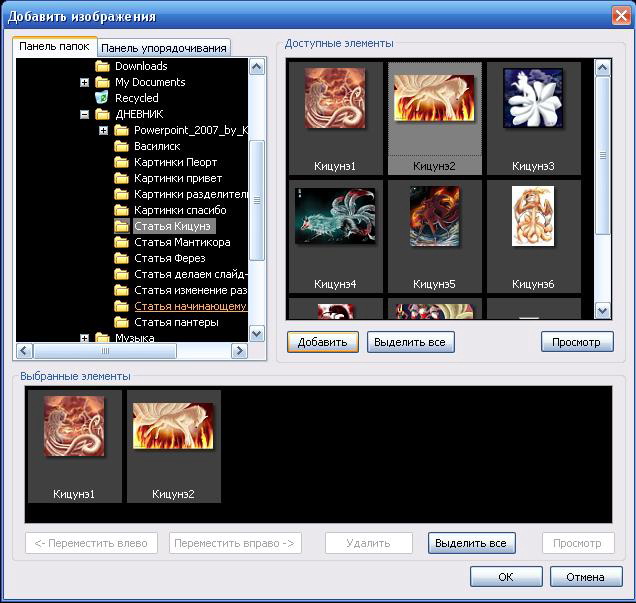Close the Добавить изображения dialog
Image resolution: width=636 pixels, height=603 pixels.
click(x=621, y=16)
